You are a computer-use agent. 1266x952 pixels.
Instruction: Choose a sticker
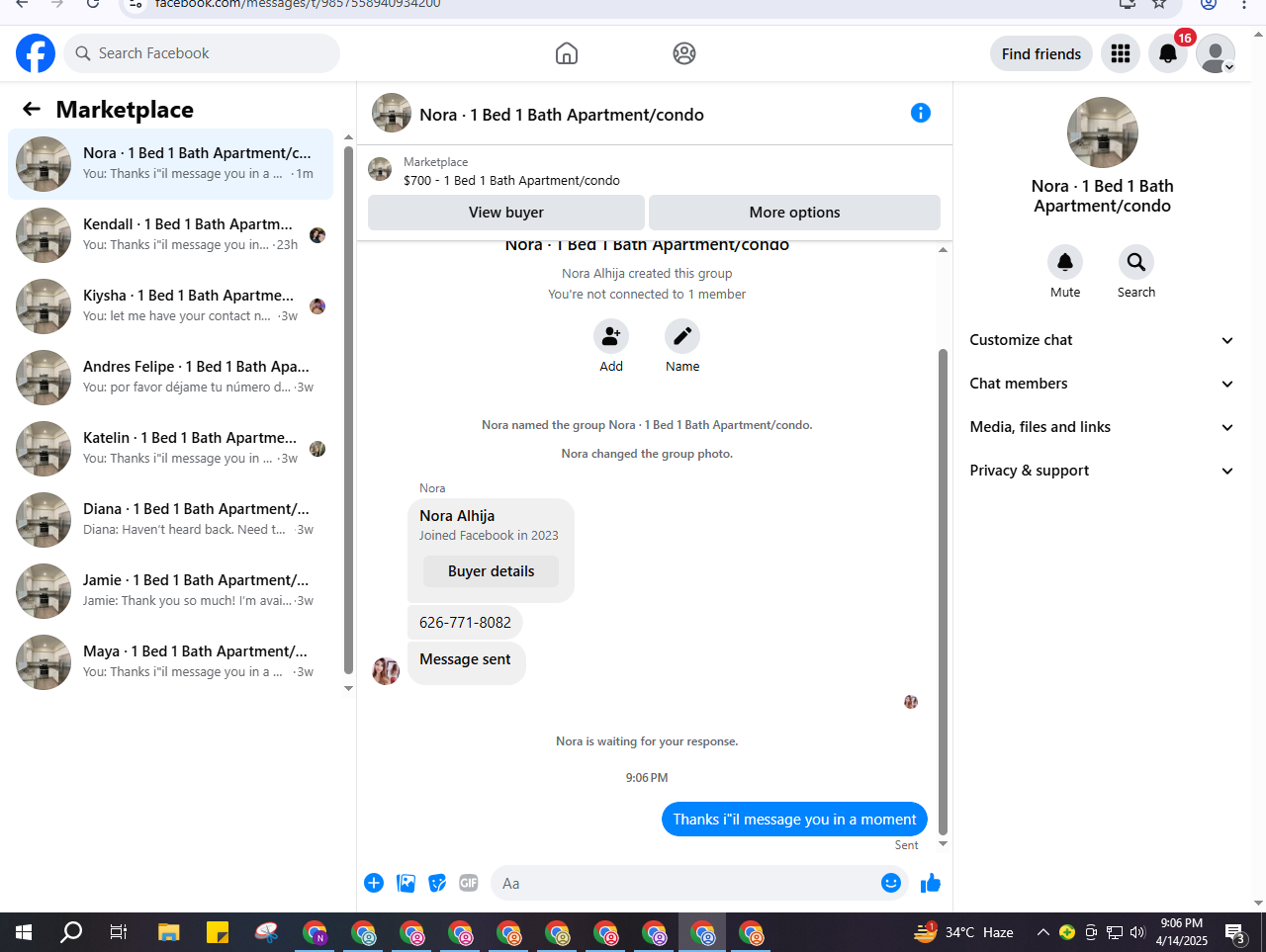coord(437,883)
